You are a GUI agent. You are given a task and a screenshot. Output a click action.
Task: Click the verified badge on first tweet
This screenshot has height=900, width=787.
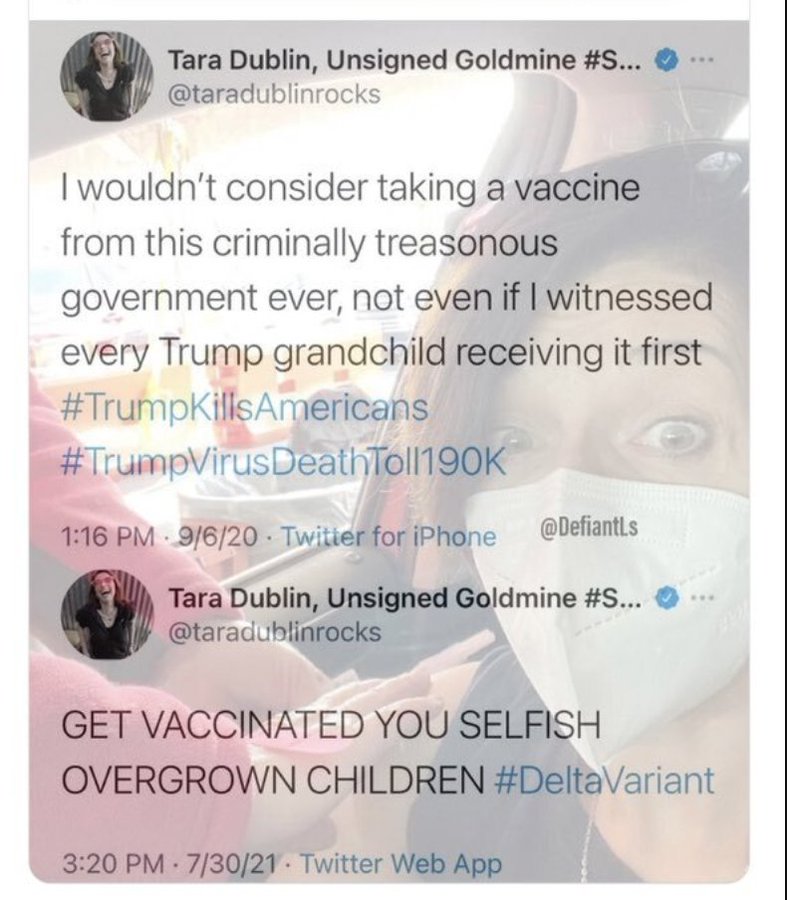[666, 60]
